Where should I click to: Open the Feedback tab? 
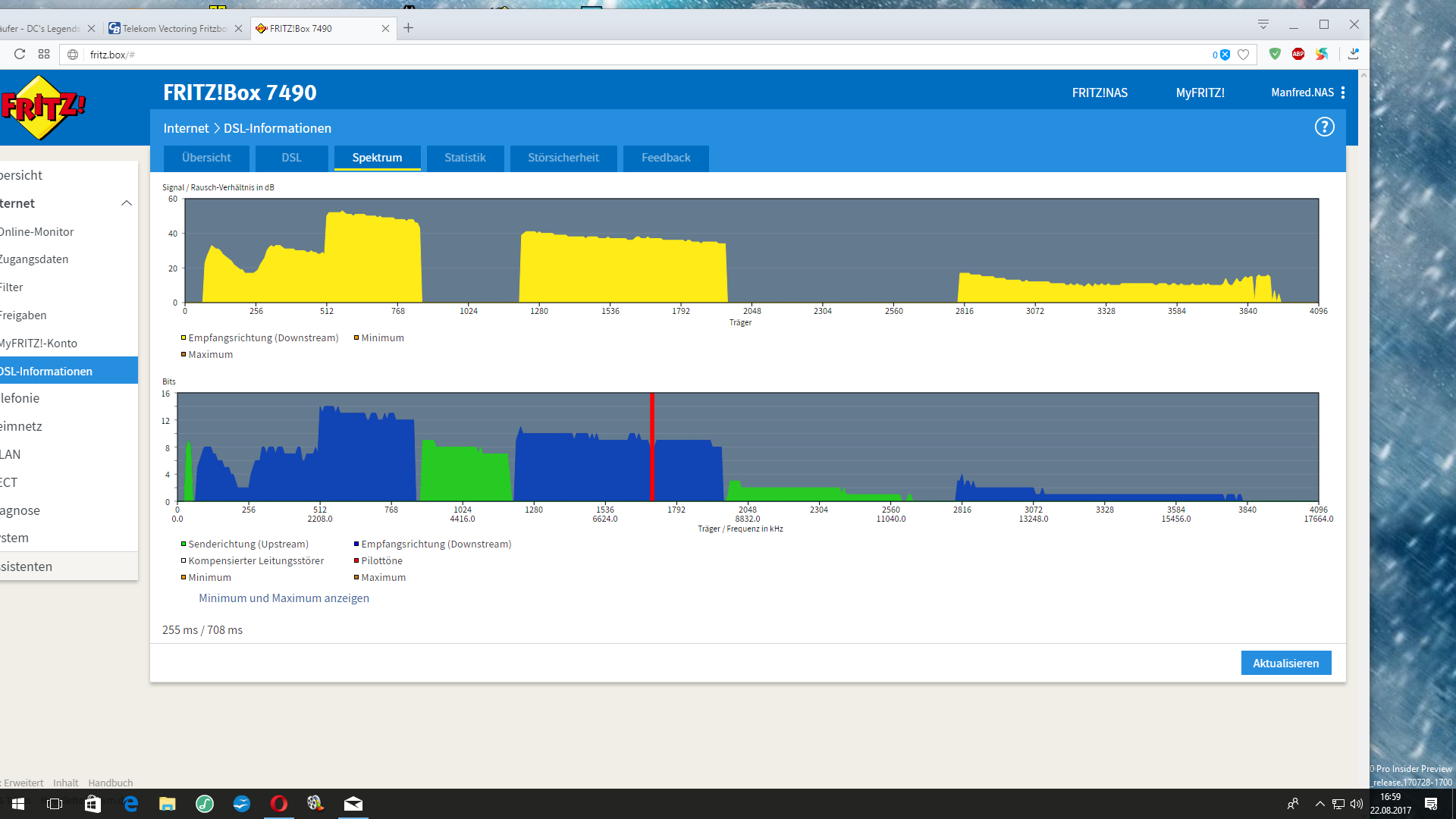pyautogui.click(x=666, y=158)
